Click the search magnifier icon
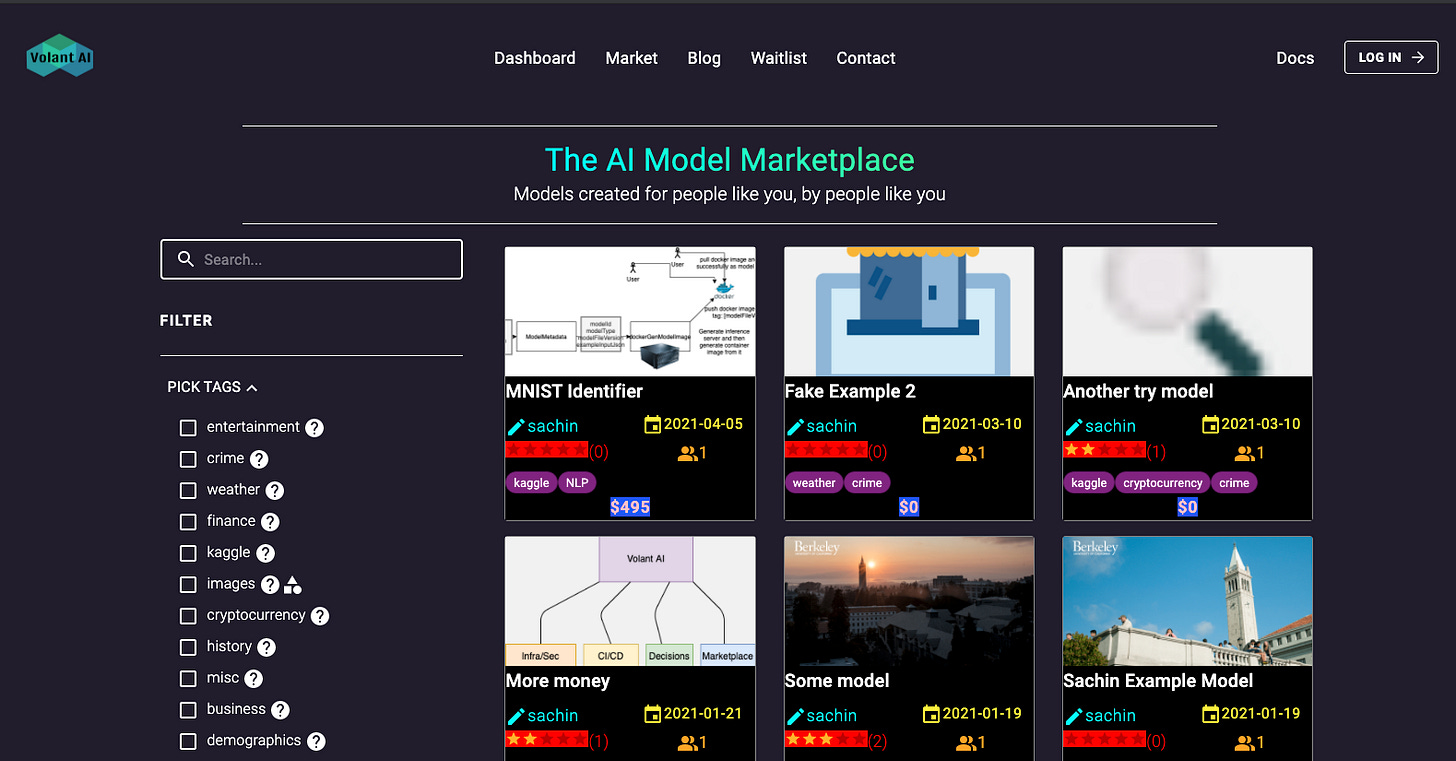 click(185, 259)
